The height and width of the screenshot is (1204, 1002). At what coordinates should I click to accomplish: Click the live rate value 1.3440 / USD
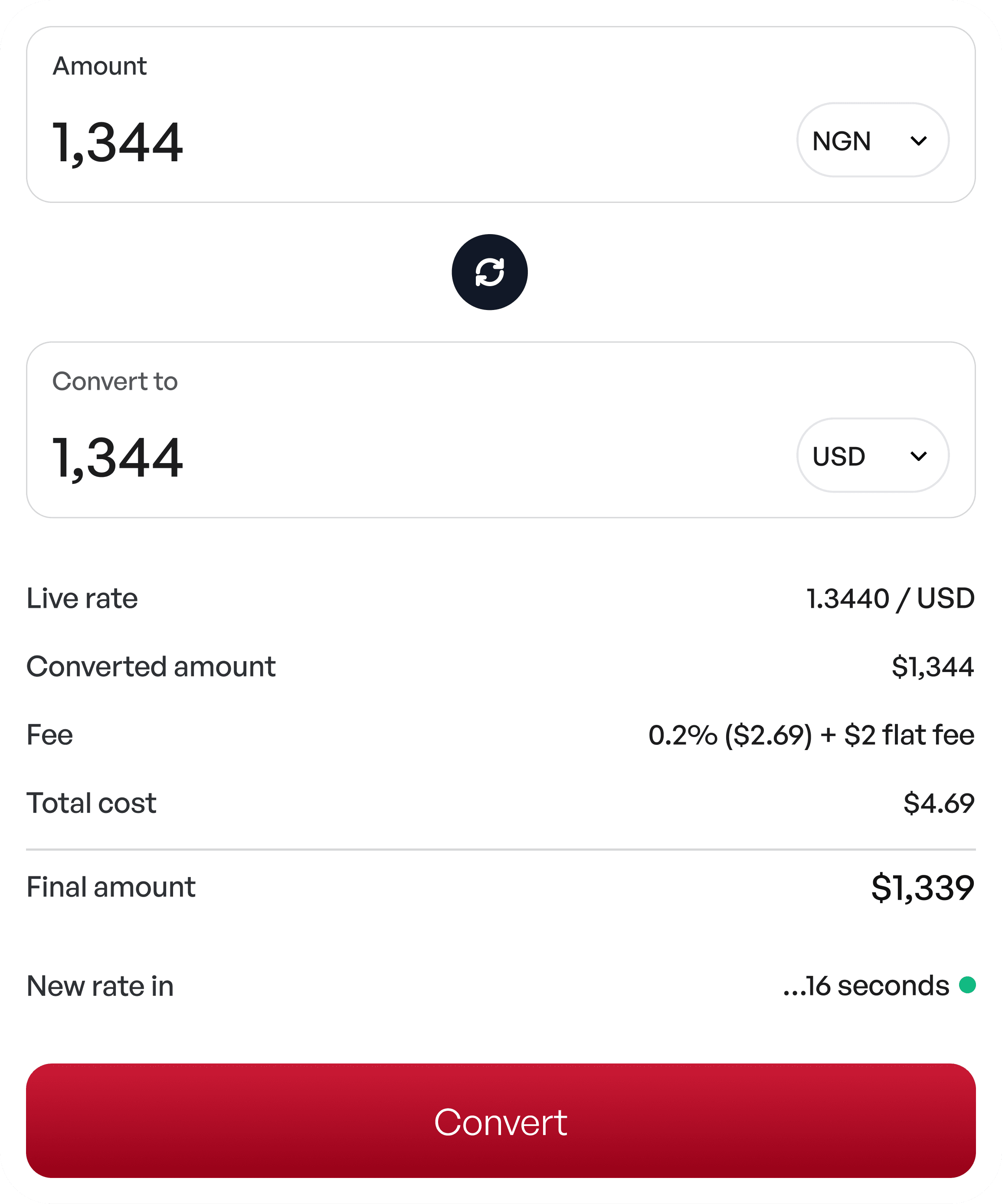pyautogui.click(x=890, y=599)
